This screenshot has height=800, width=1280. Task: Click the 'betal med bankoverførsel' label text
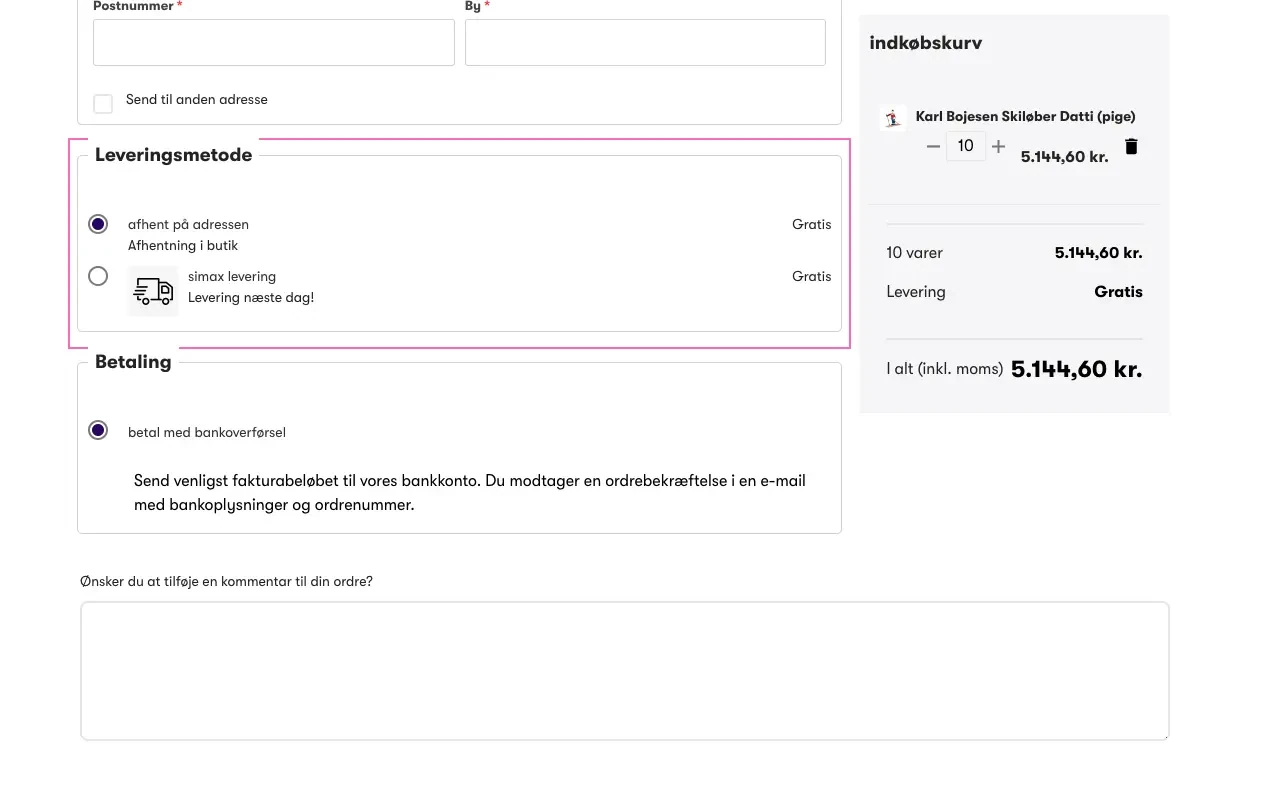[207, 432]
